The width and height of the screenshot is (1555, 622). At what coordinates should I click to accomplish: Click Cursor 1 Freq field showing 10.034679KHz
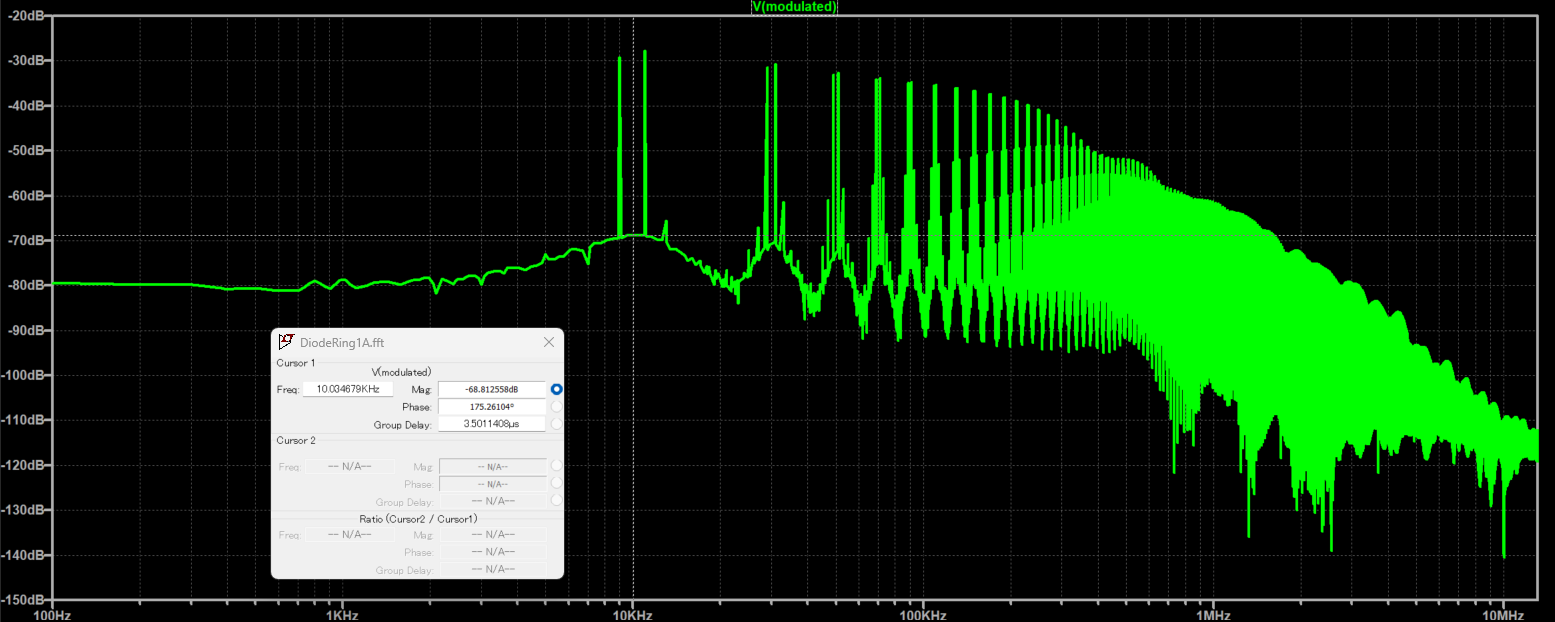[x=348, y=389]
